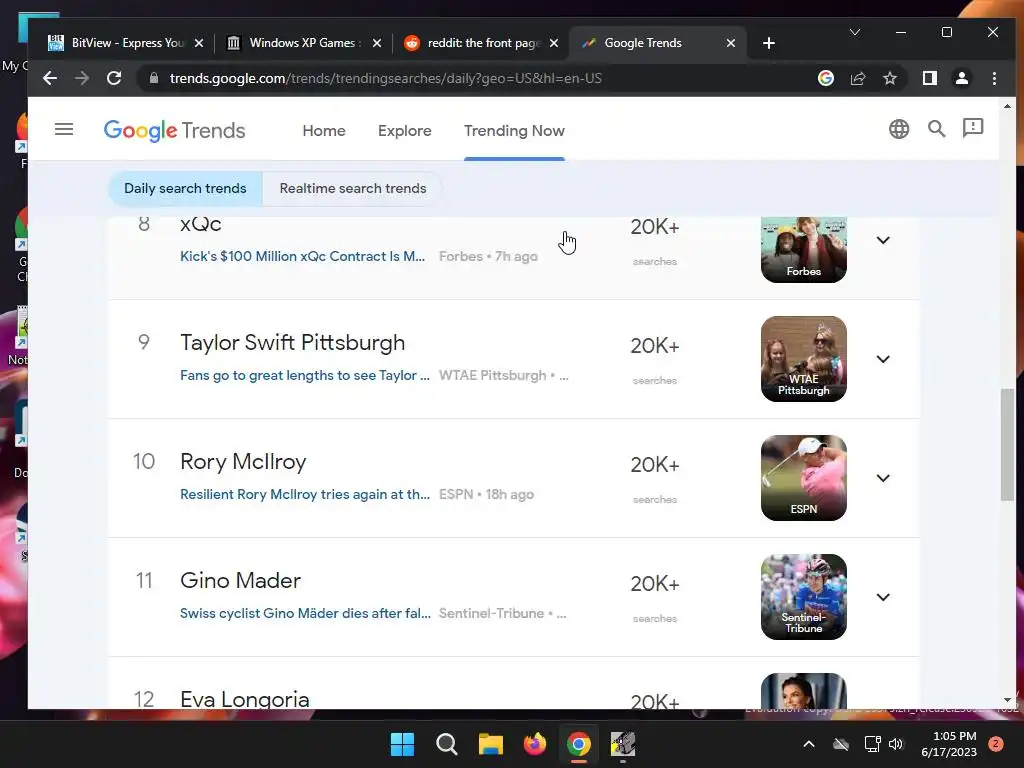
Task: Expand the xQc trend row chevron
Action: pos(883,240)
